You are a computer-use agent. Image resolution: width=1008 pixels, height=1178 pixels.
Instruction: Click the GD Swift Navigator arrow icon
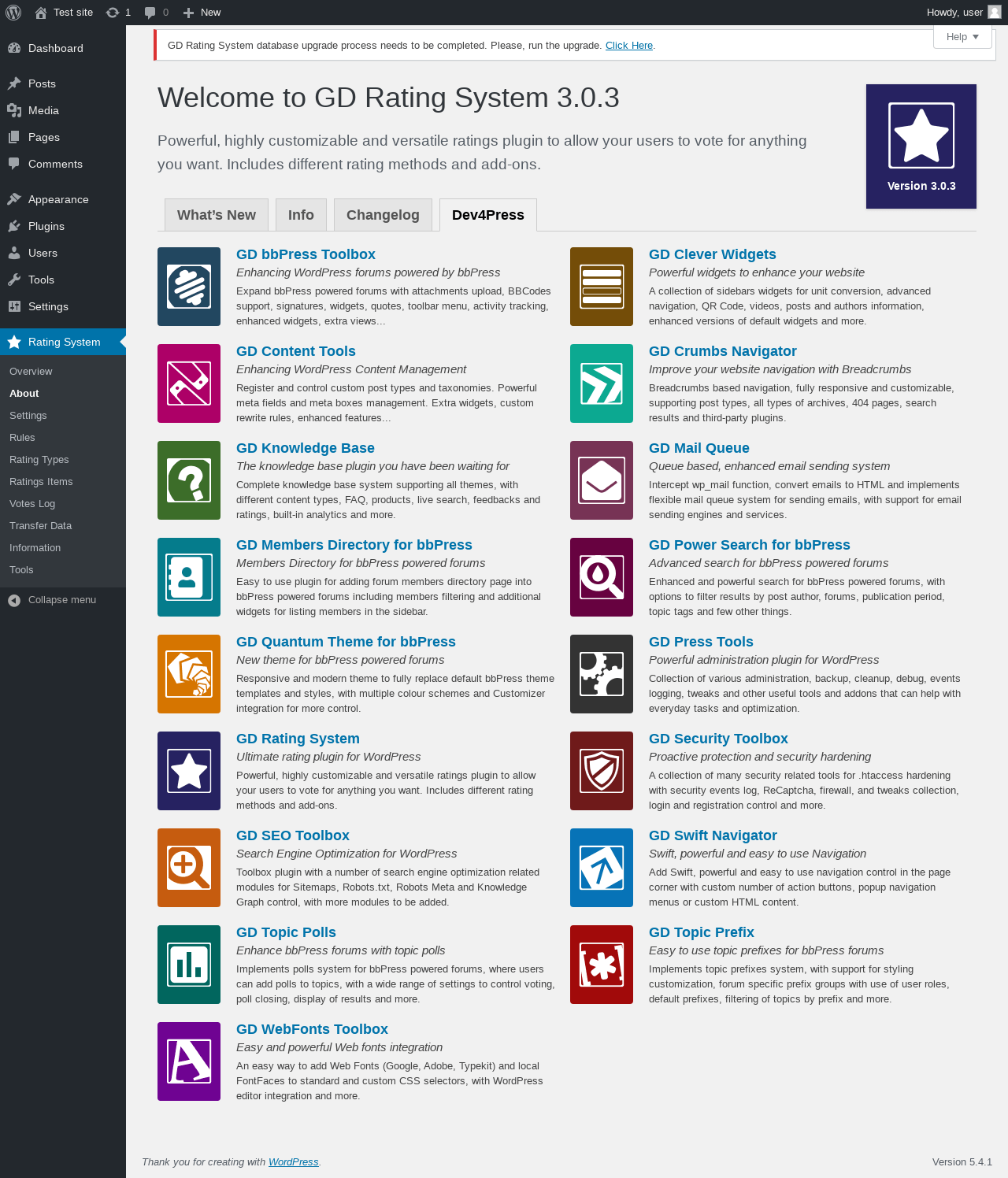coord(602,868)
